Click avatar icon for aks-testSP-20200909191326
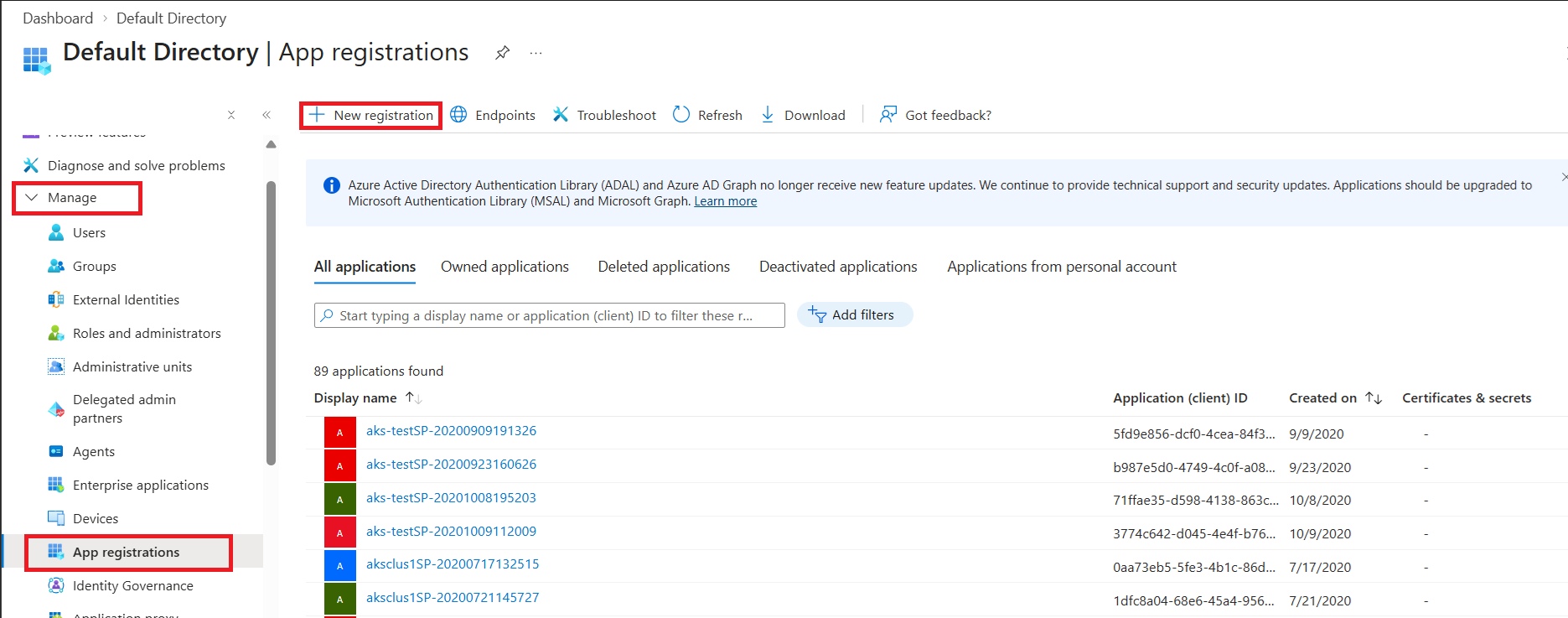1568x618 pixels. (340, 433)
